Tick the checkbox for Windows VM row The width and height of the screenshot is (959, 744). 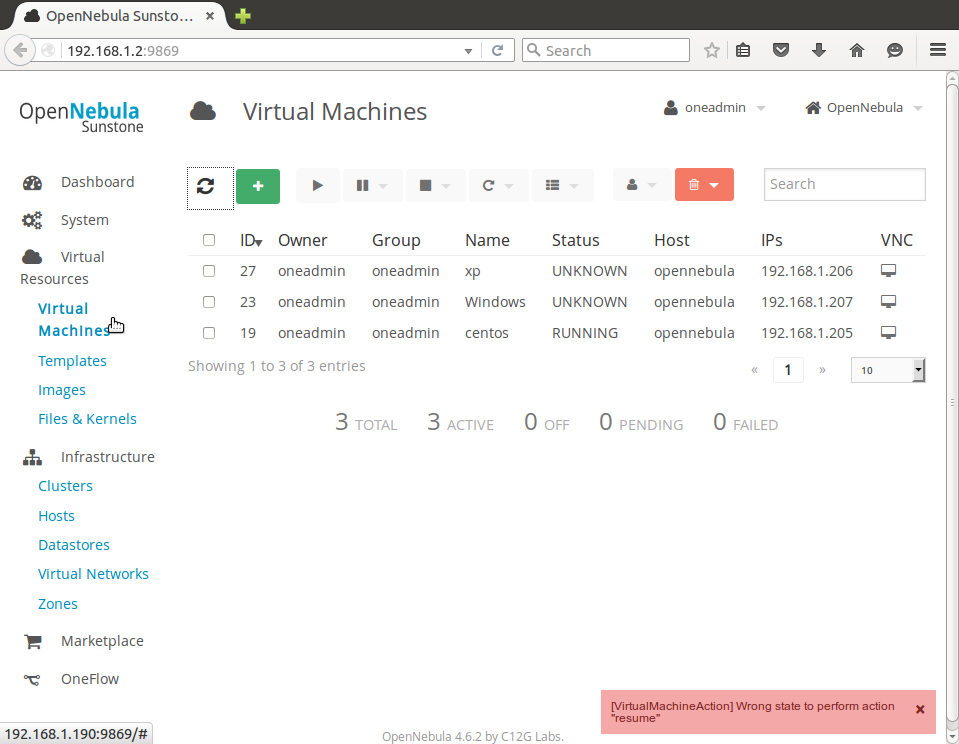[209, 302]
